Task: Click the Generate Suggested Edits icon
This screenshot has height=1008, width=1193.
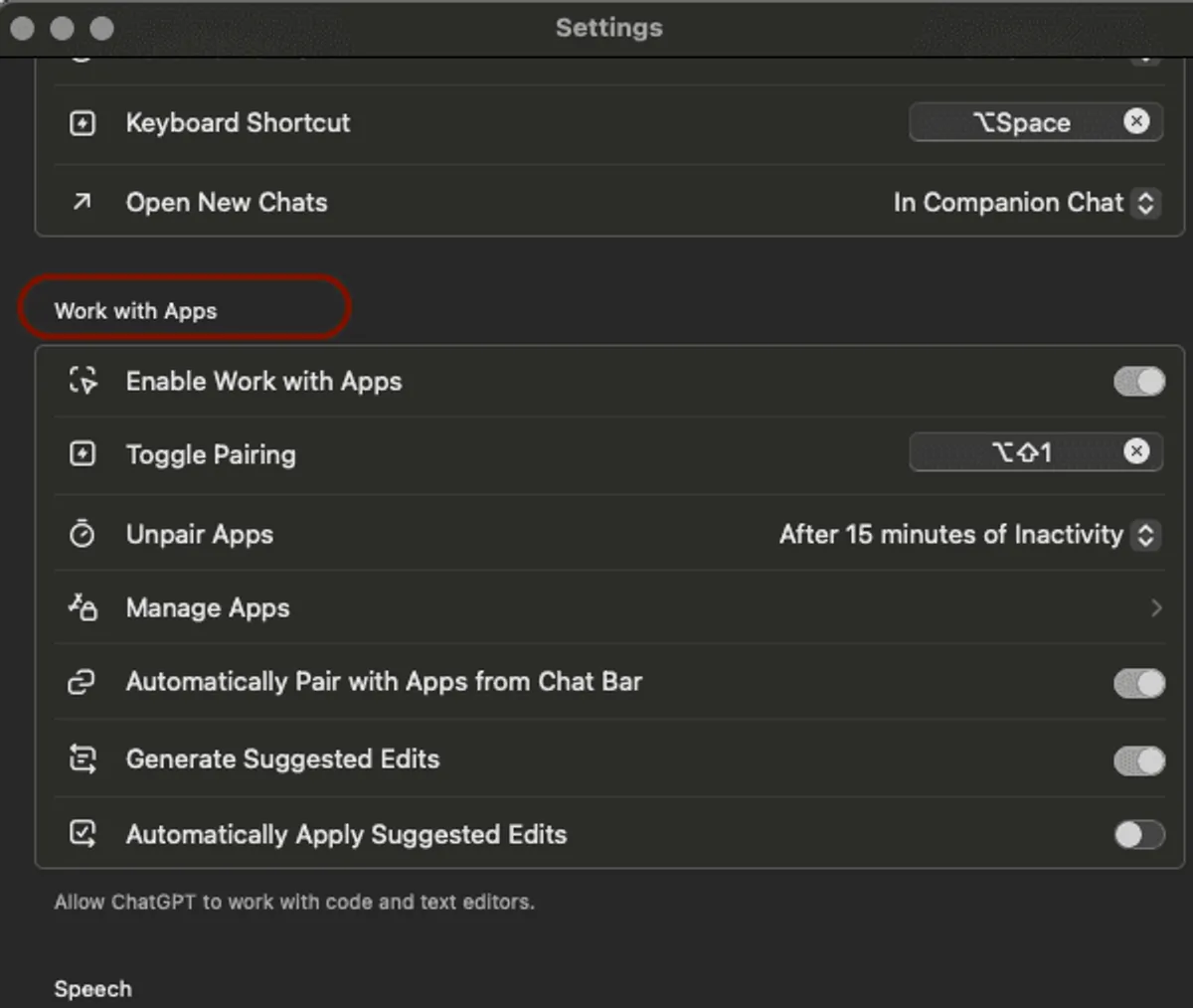Action: 83,759
